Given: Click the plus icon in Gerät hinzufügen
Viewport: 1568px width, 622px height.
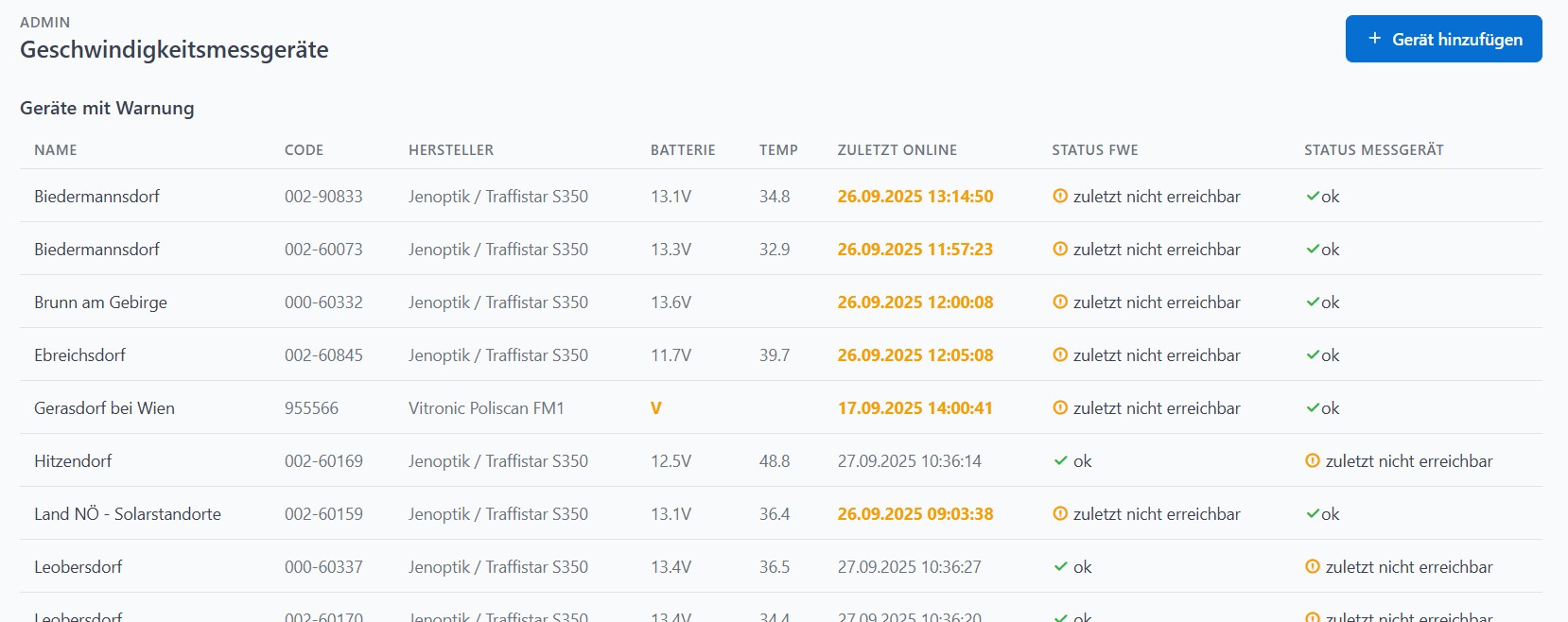Looking at the screenshot, I should pyautogui.click(x=1375, y=39).
